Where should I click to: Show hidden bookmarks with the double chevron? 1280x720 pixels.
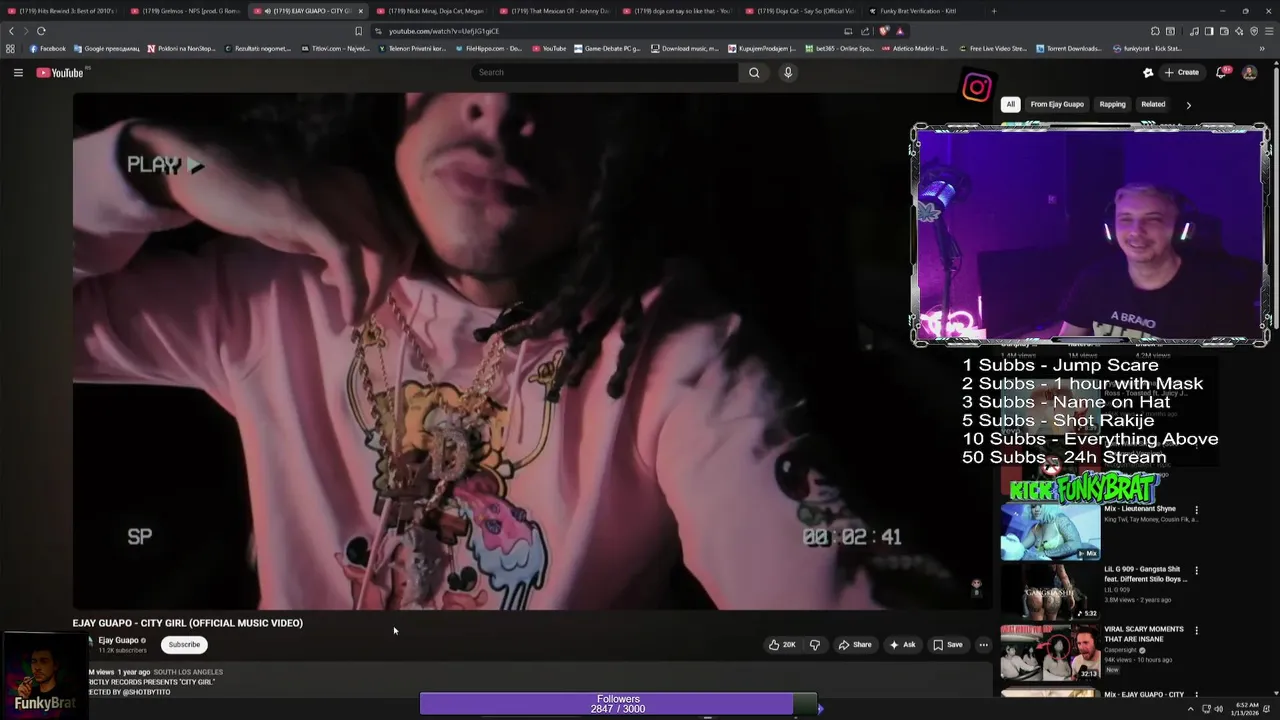click(1262, 48)
